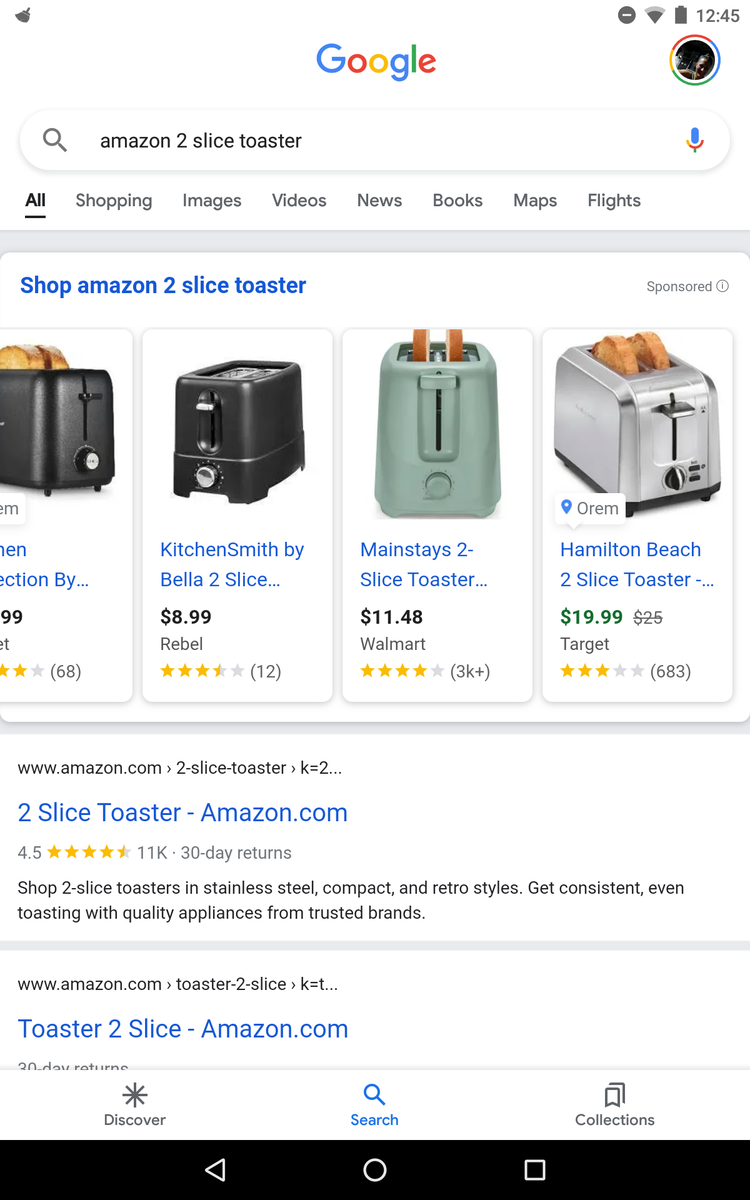The height and width of the screenshot is (1200, 750).
Task: Open the Google account profile picture
Action: 695,60
